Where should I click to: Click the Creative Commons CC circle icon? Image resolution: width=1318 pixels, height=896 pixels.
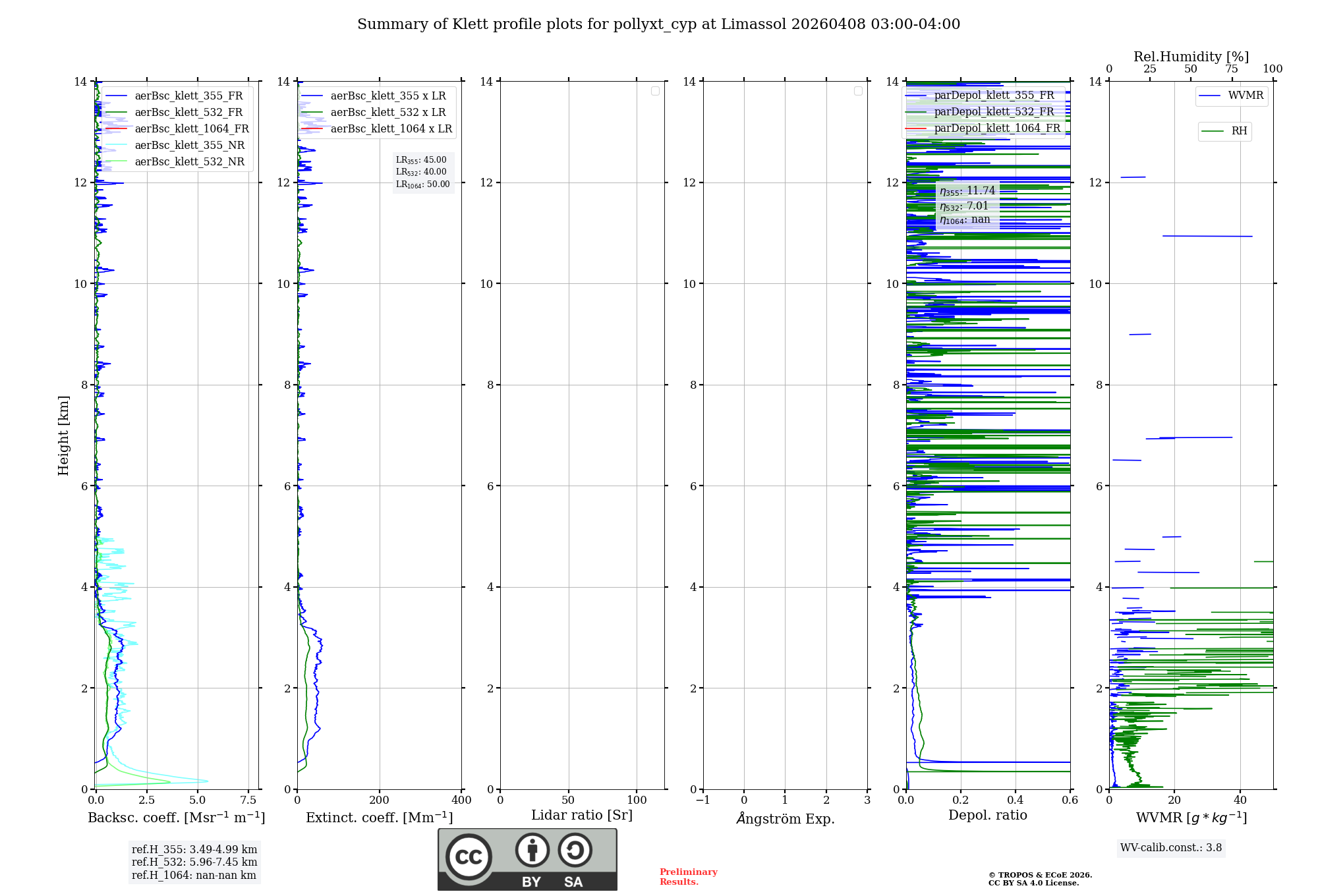point(469,856)
